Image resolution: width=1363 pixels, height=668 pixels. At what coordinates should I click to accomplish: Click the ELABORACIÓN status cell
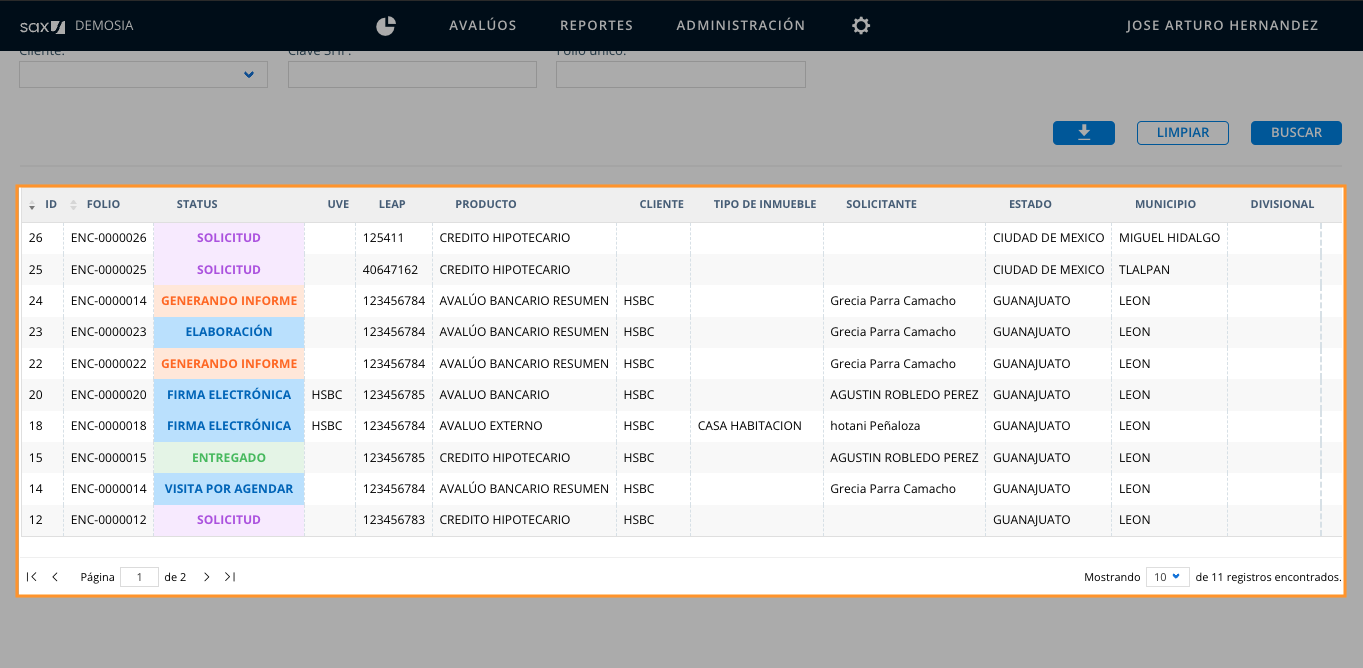(229, 332)
